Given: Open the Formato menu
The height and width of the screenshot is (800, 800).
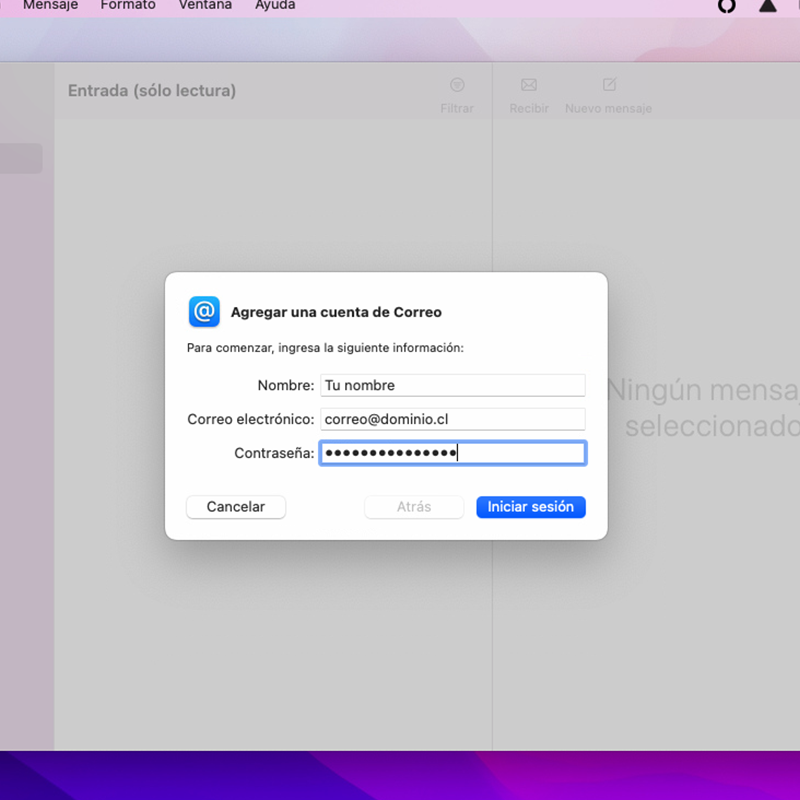Looking at the screenshot, I should [x=128, y=6].
